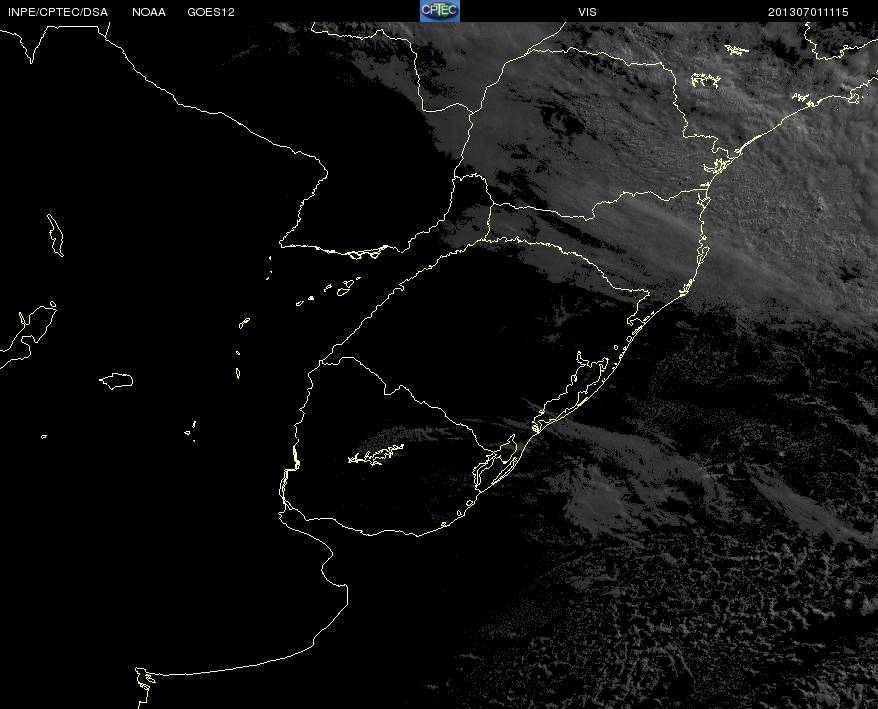Click the VIS channel label
This screenshot has height=709, width=878.
[x=587, y=12]
